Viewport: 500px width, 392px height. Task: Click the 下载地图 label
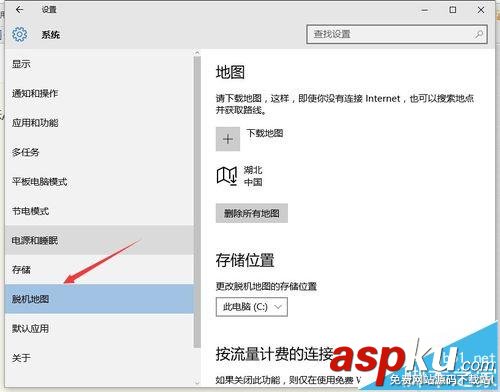pos(265,133)
